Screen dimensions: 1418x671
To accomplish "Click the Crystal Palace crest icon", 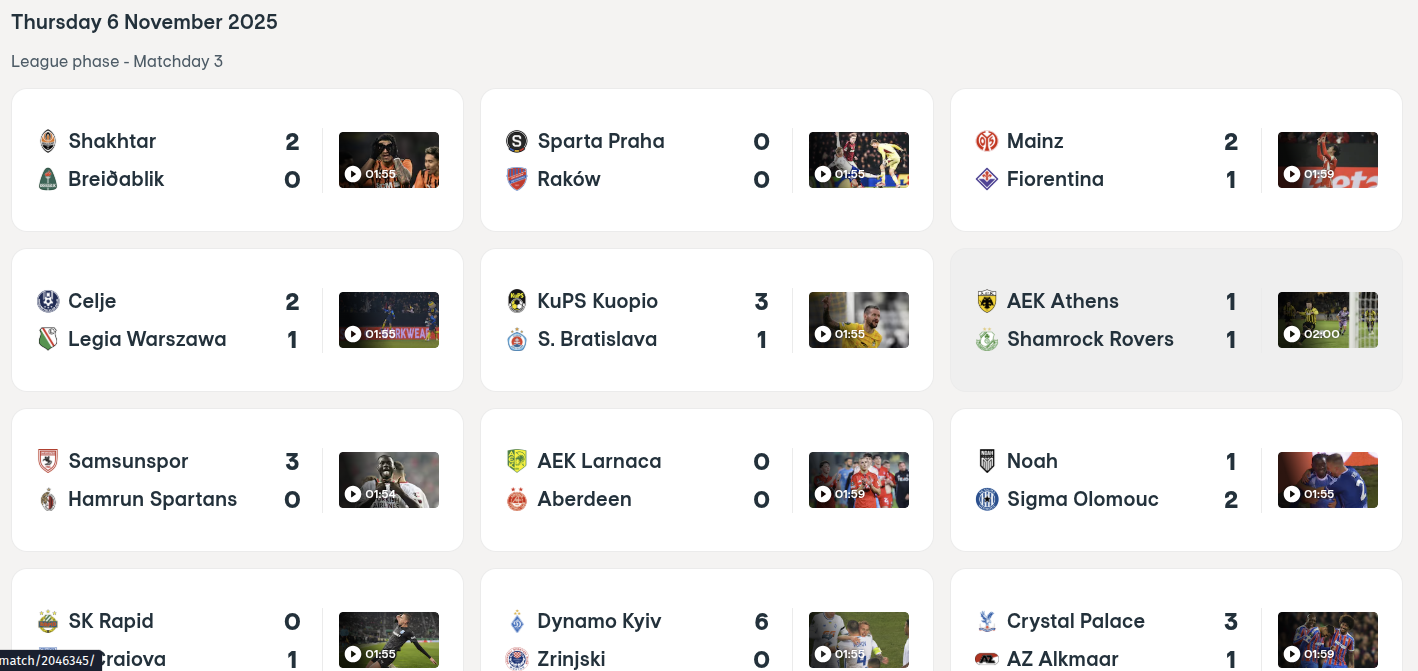I will [986, 621].
